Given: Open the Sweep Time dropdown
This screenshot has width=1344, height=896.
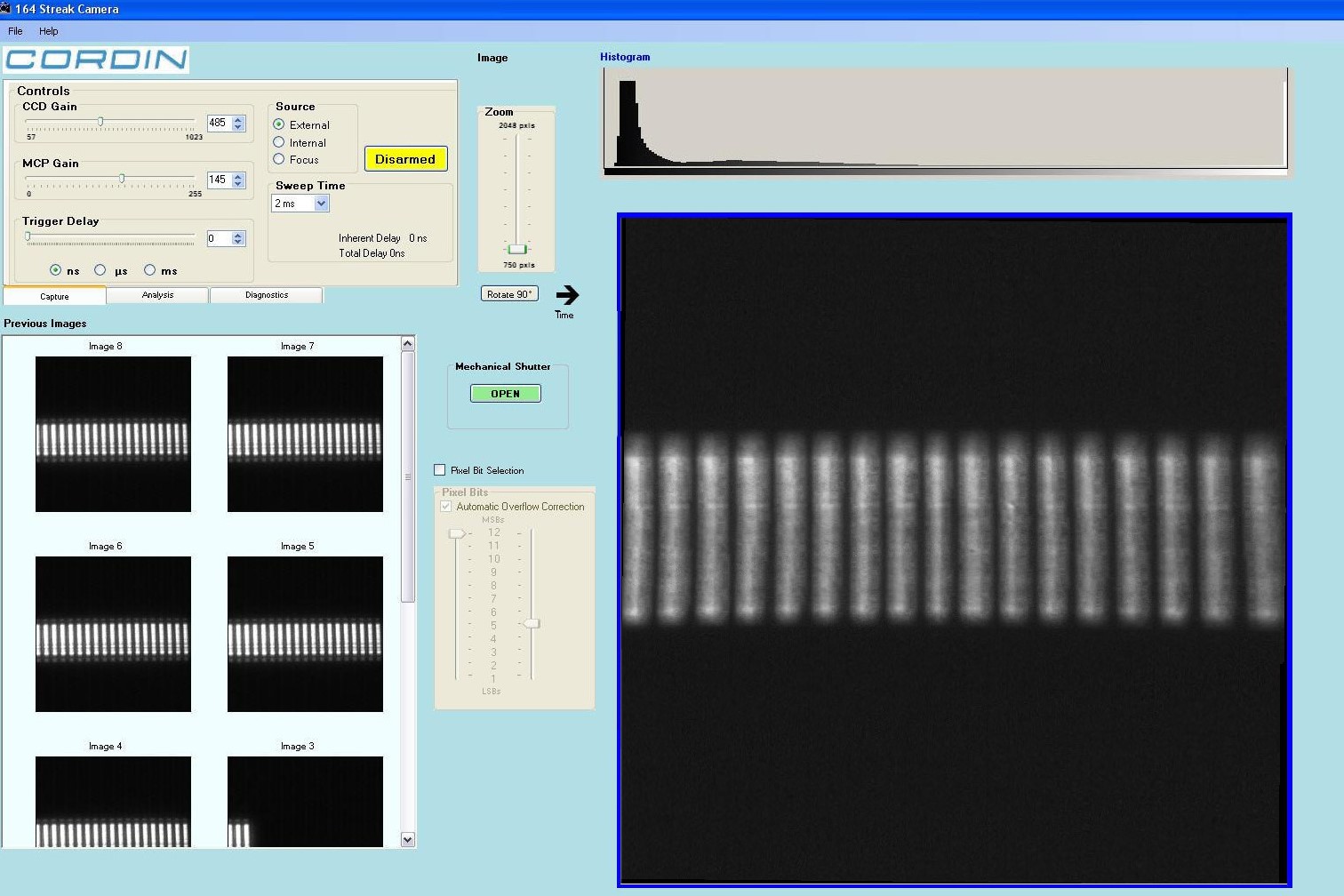Looking at the screenshot, I should 321,204.
